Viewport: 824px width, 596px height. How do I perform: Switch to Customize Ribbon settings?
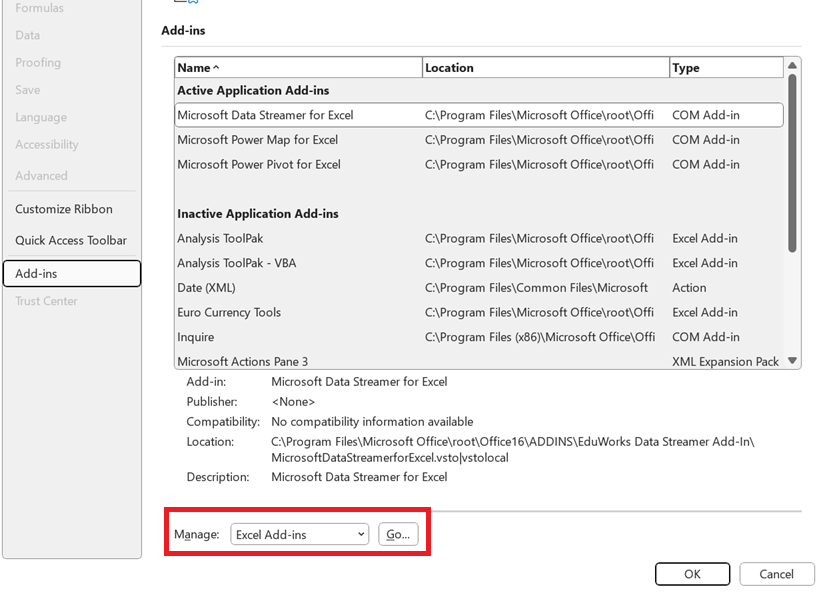[64, 209]
